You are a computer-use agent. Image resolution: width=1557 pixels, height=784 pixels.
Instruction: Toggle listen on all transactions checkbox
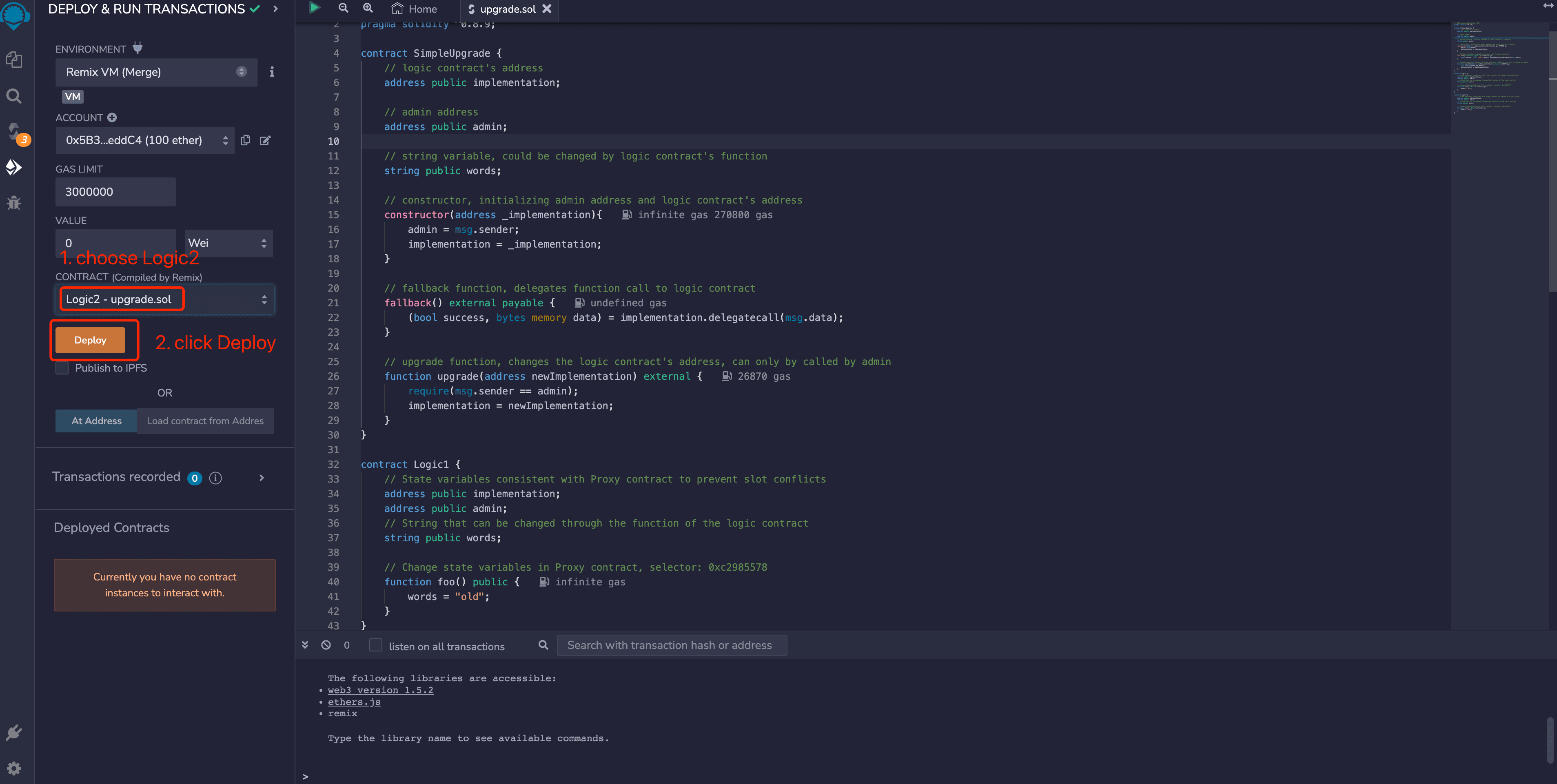tap(376, 644)
